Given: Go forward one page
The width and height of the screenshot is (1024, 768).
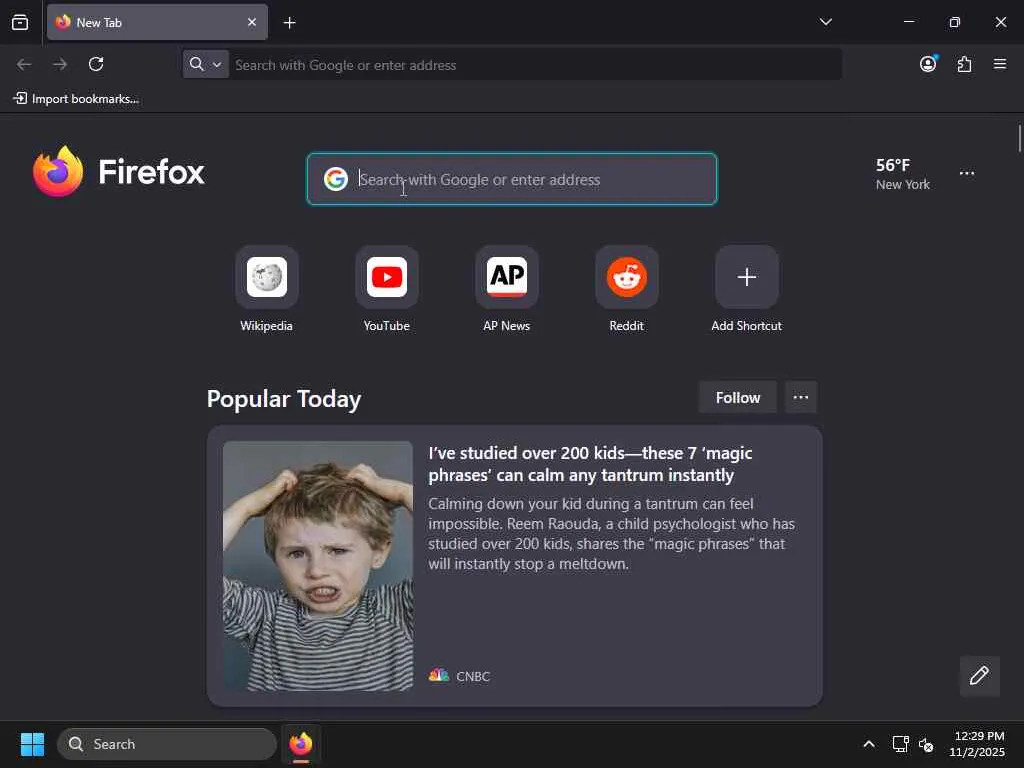Looking at the screenshot, I should pos(60,64).
